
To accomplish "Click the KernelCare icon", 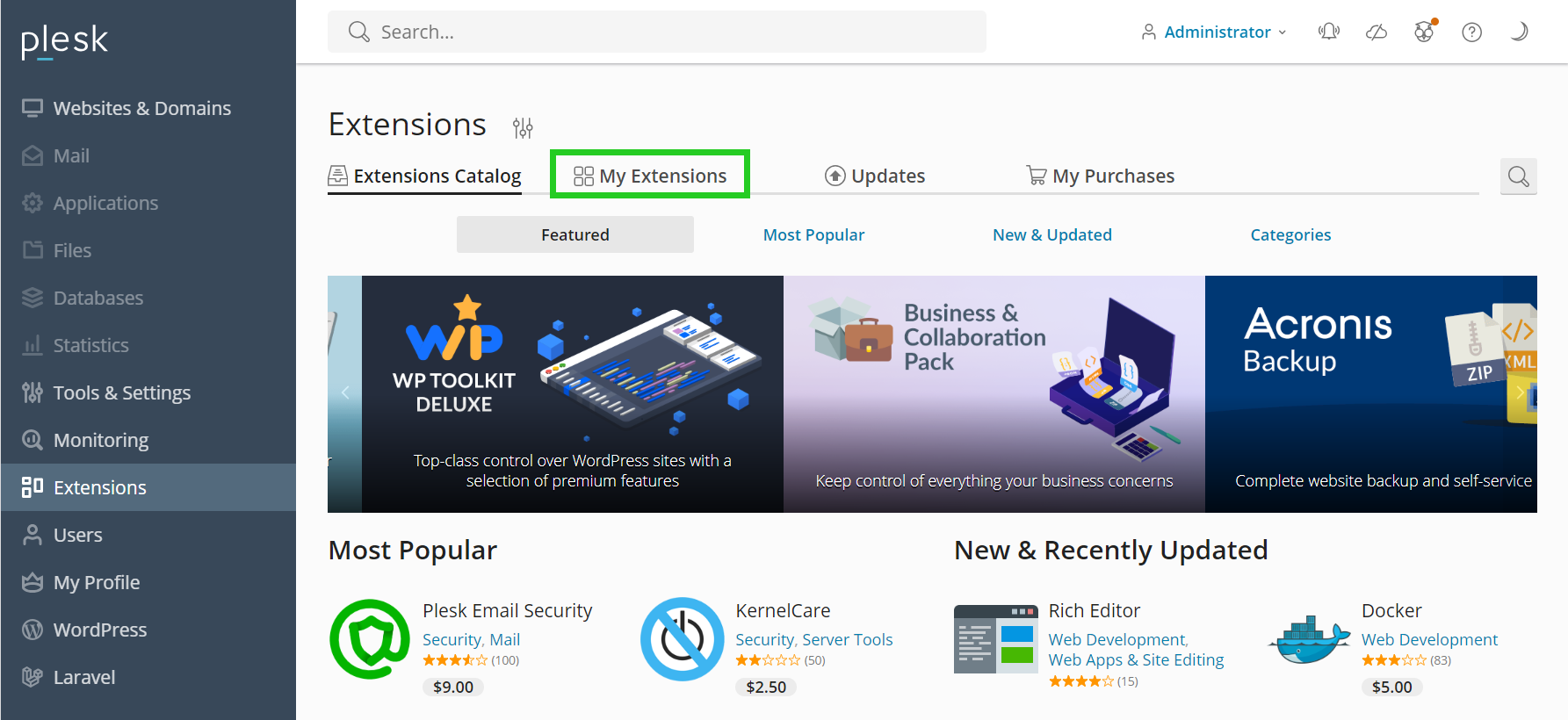I will click(x=683, y=639).
